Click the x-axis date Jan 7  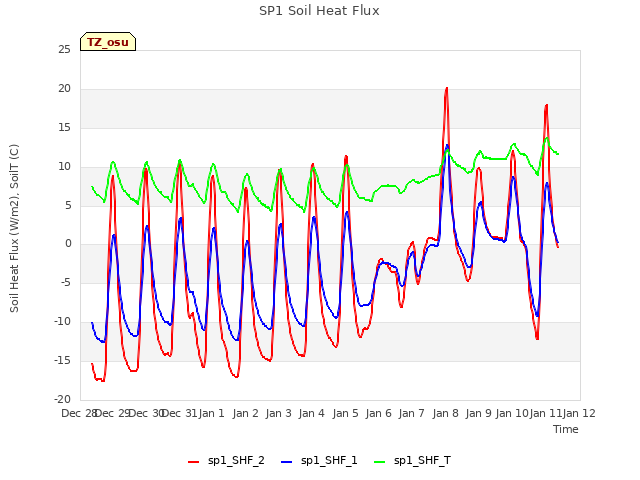coord(411,413)
